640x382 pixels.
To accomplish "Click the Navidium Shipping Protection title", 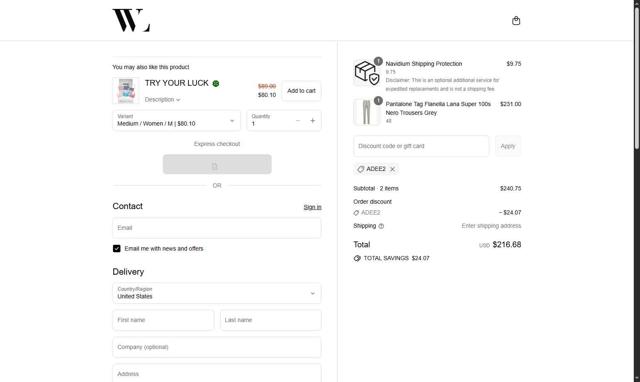I will coord(424,64).
